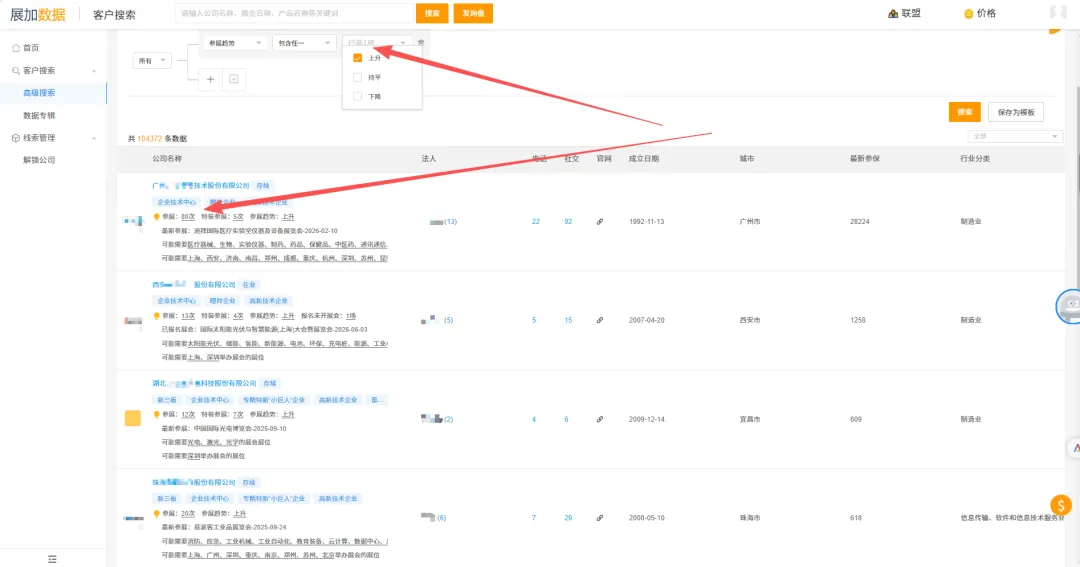This screenshot has height=567, width=1080.
Task: Click the user avatar in top right
Action: click(1058, 12)
